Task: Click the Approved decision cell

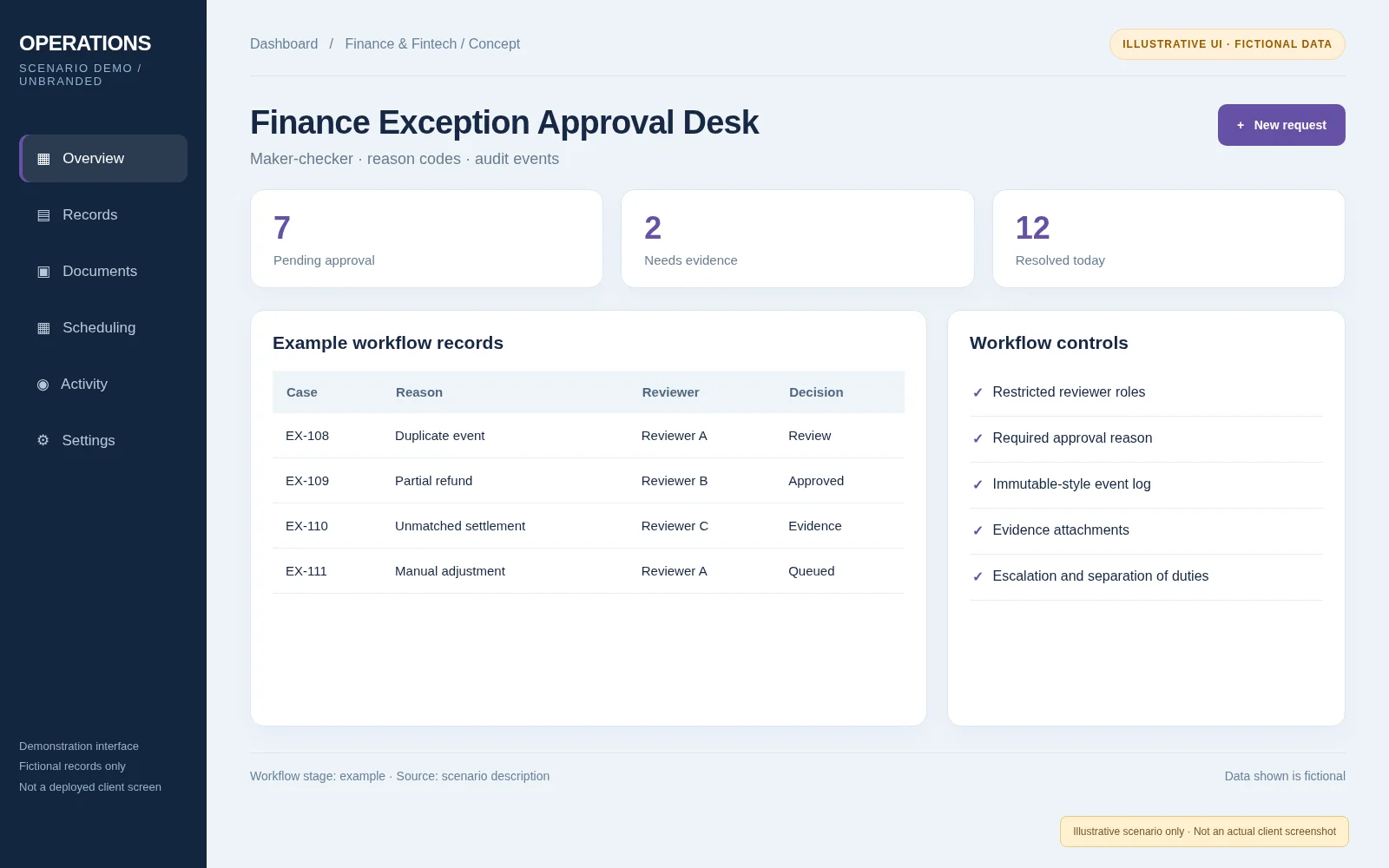Action: pyautogui.click(x=816, y=481)
